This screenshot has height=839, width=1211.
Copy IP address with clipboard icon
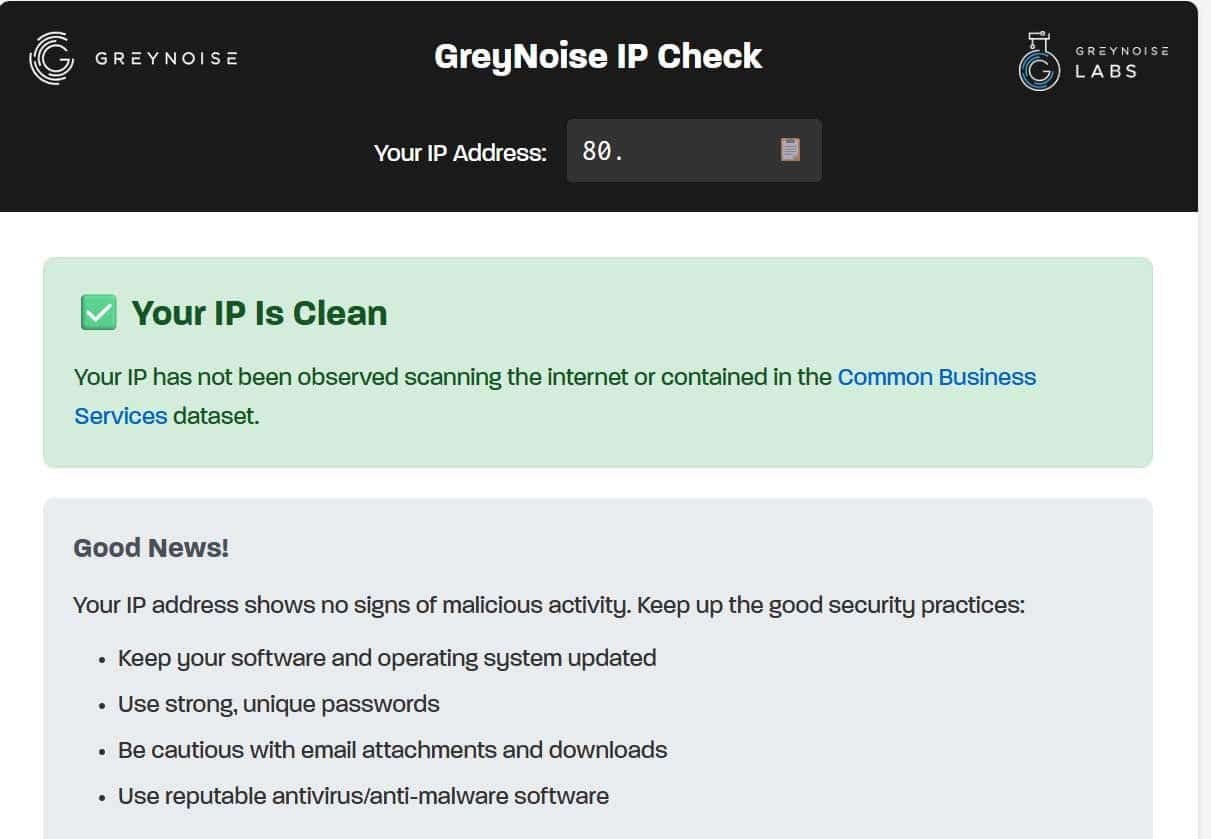tap(790, 150)
